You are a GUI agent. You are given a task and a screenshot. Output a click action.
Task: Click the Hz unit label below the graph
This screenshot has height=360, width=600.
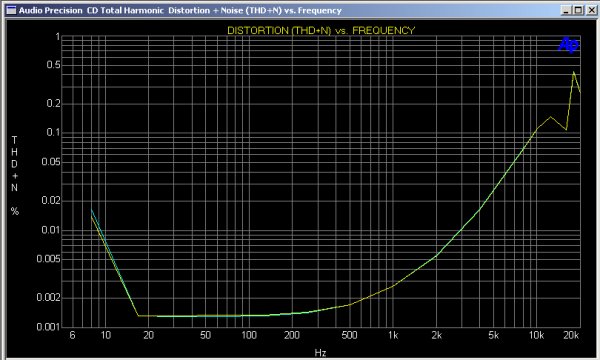[320, 352]
